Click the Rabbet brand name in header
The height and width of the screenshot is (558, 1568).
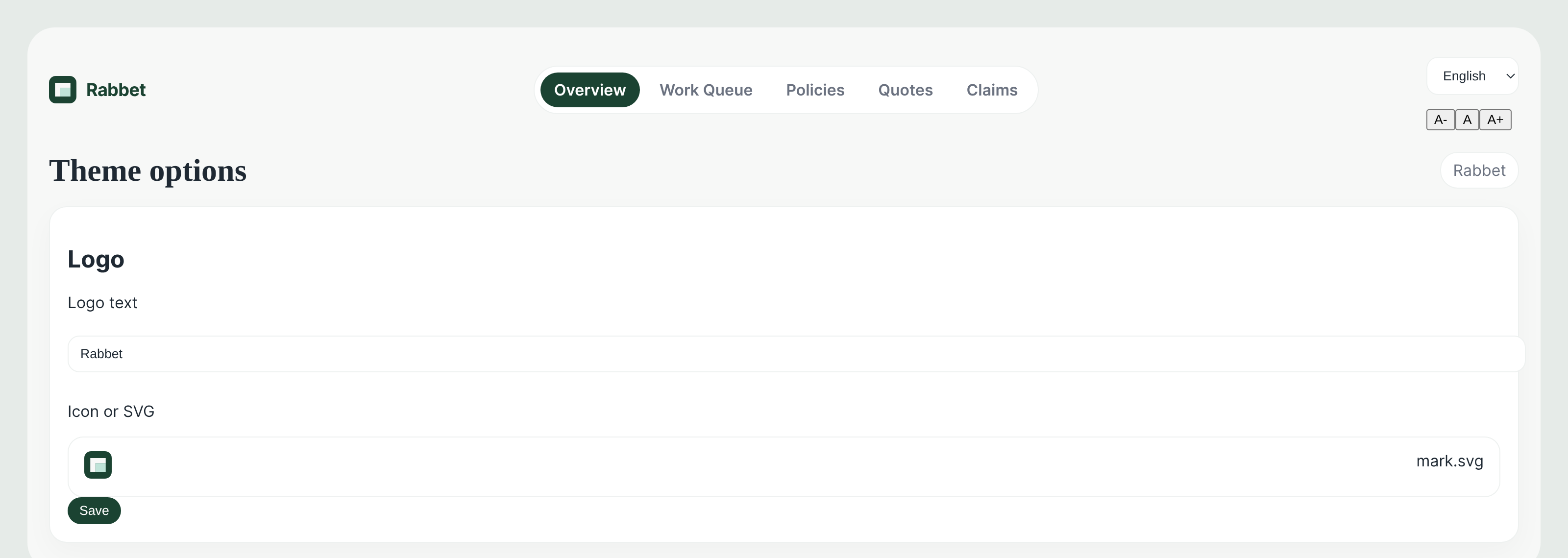[116, 90]
